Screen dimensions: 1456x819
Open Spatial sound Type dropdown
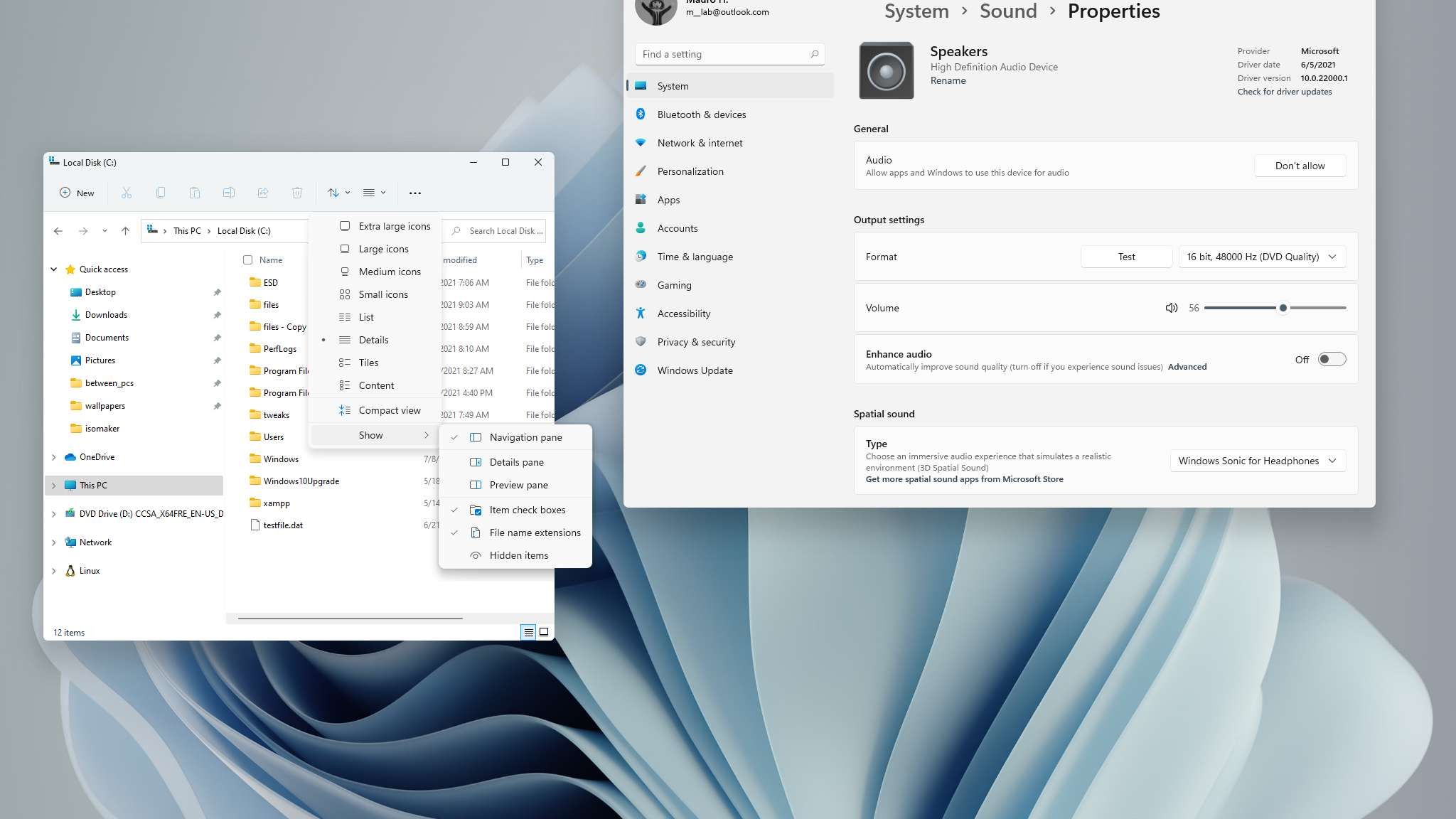[x=1257, y=461]
